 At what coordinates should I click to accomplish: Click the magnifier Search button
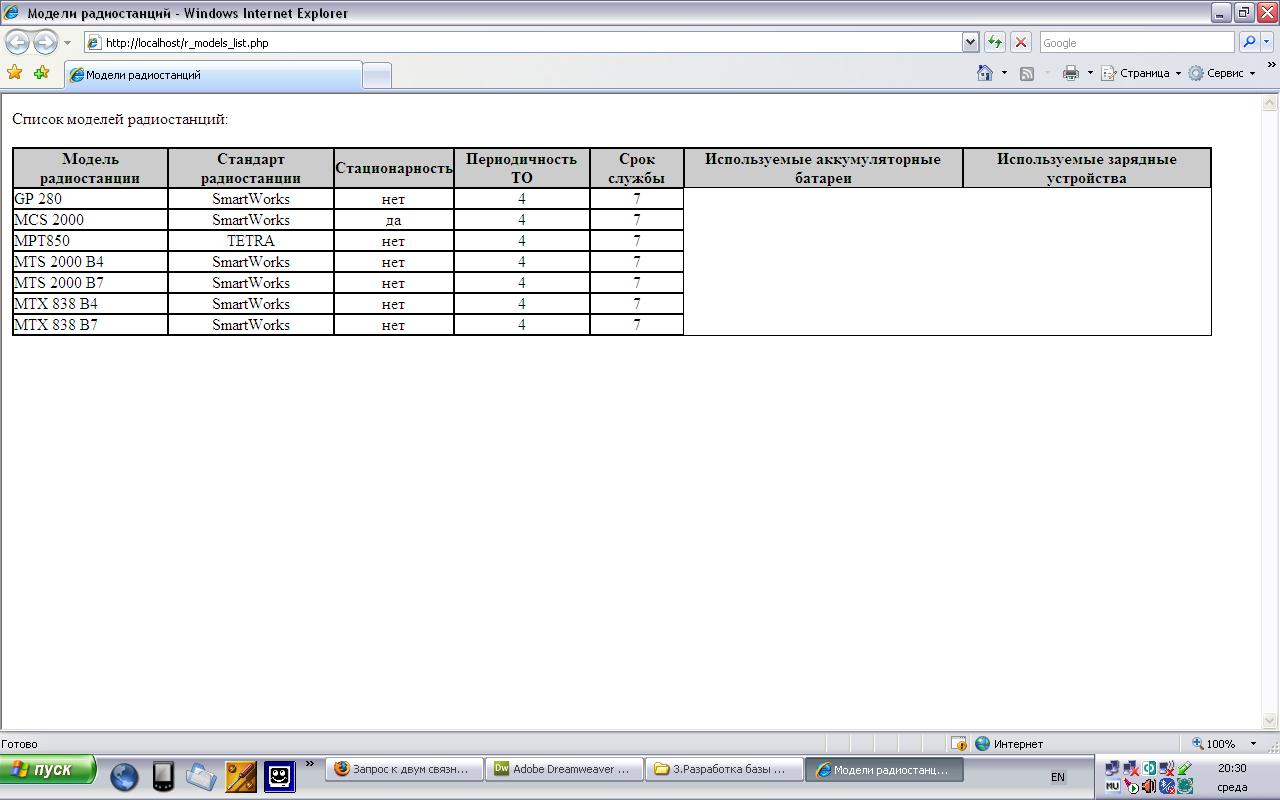1249,42
